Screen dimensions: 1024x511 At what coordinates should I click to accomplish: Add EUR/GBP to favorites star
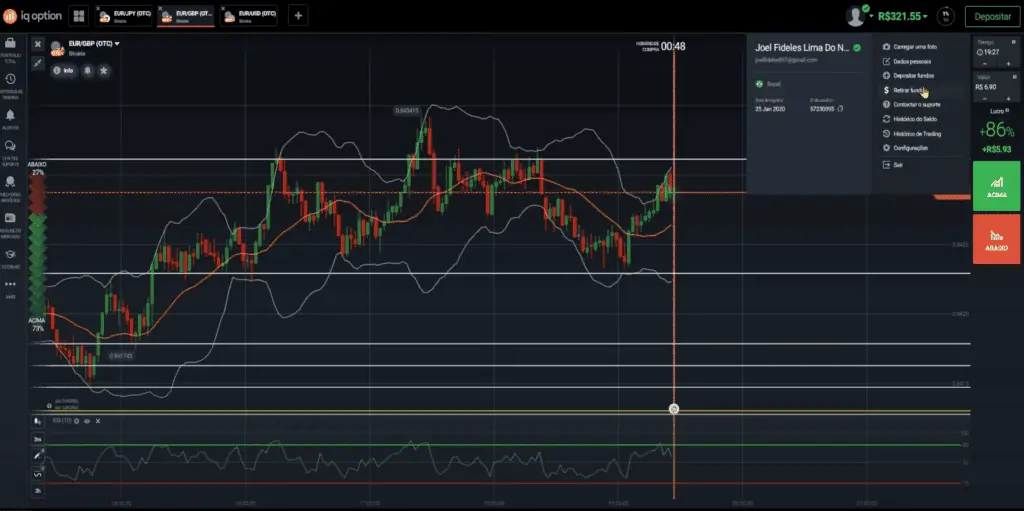[x=103, y=70]
